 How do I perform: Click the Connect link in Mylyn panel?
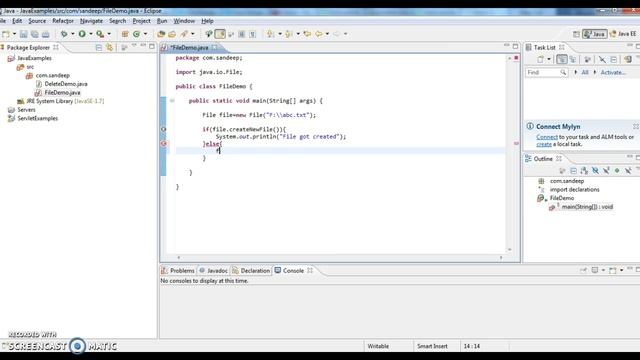click(547, 137)
